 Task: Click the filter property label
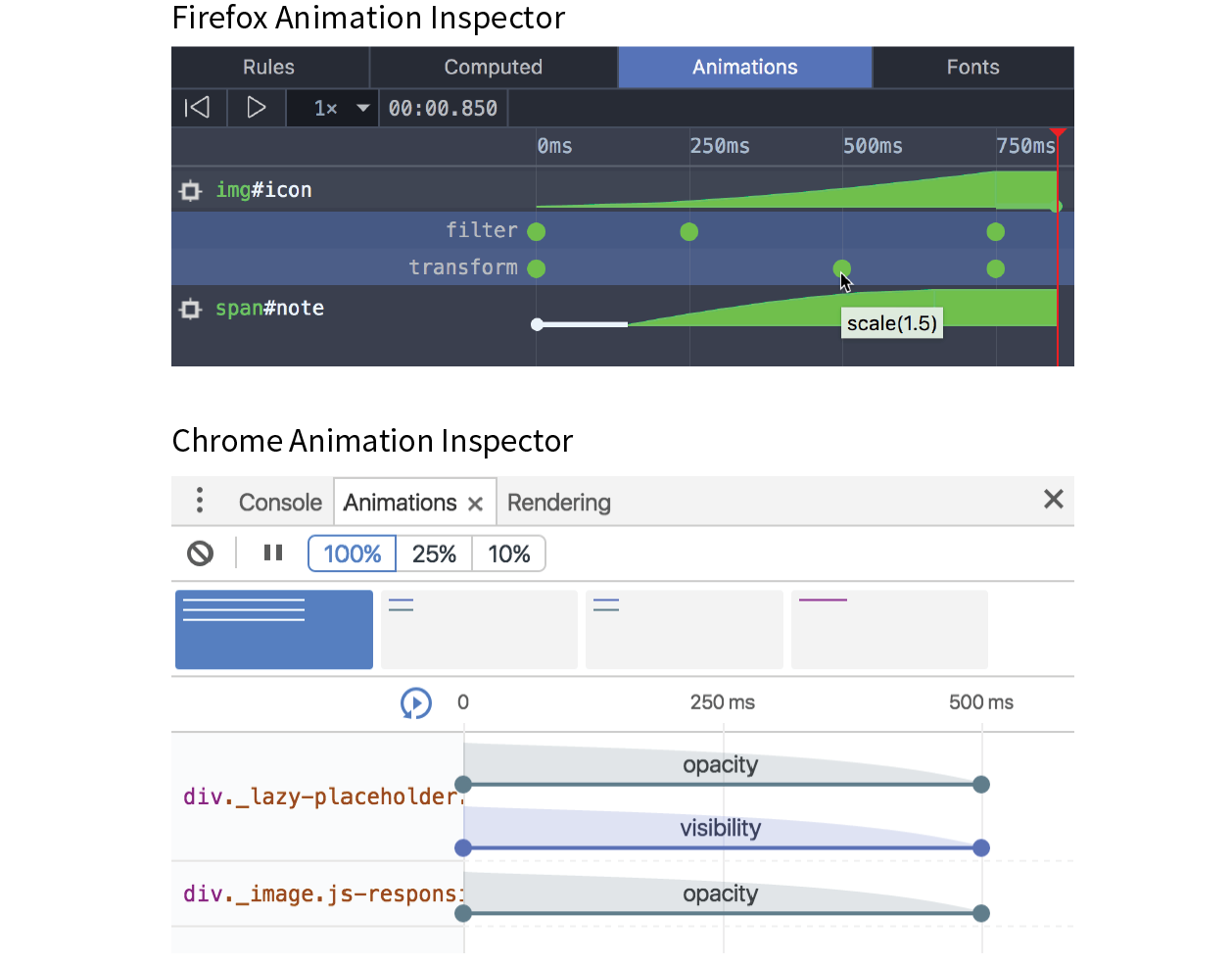[x=482, y=230]
